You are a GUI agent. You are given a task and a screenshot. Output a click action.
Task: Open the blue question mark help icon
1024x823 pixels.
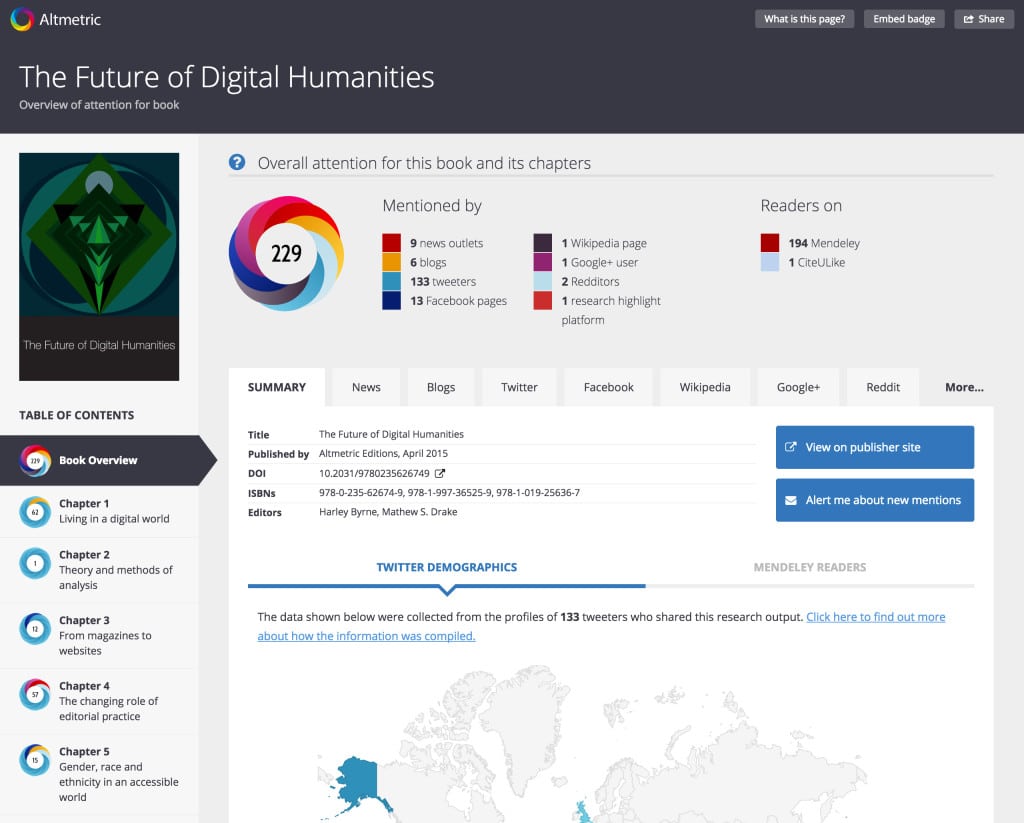[x=237, y=162]
